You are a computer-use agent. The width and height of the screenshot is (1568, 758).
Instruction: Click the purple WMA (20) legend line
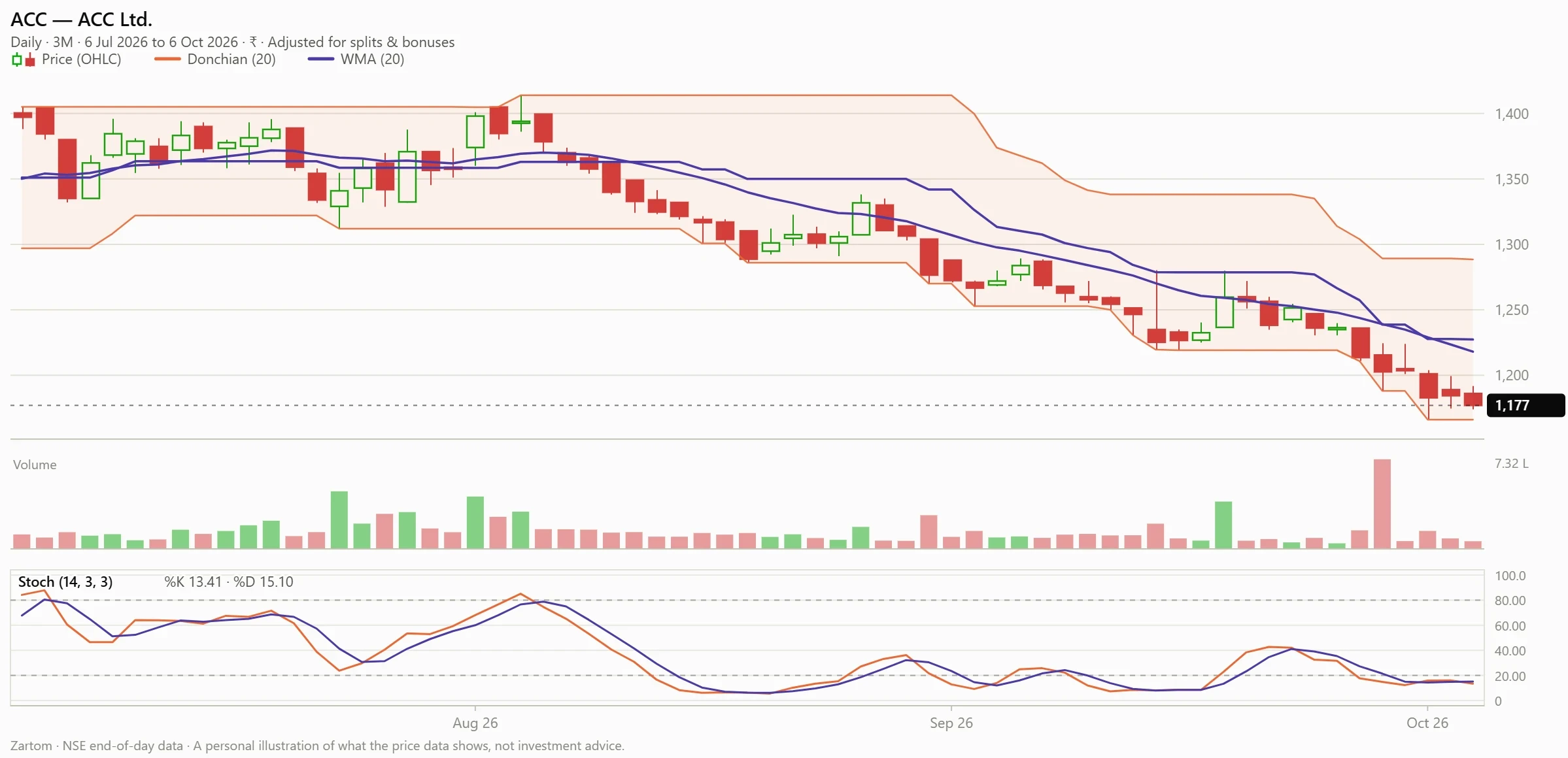coord(321,59)
